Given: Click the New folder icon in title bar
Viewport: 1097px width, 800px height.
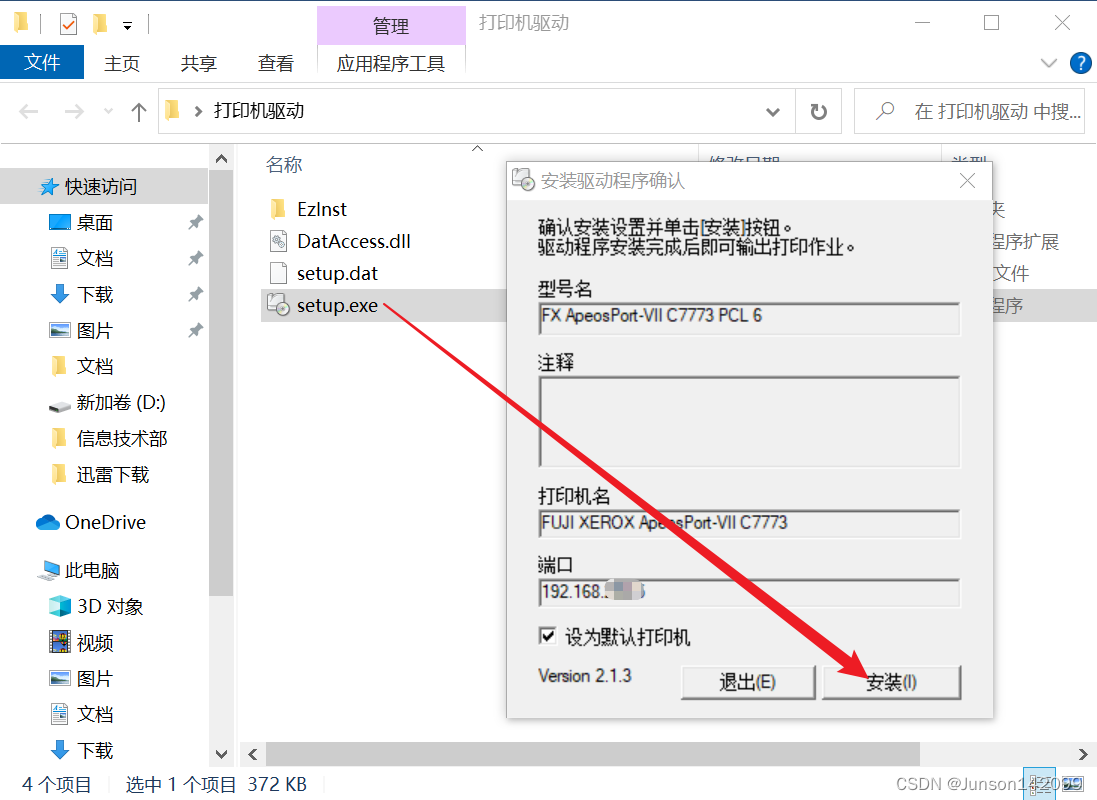Looking at the screenshot, I should coord(100,24).
